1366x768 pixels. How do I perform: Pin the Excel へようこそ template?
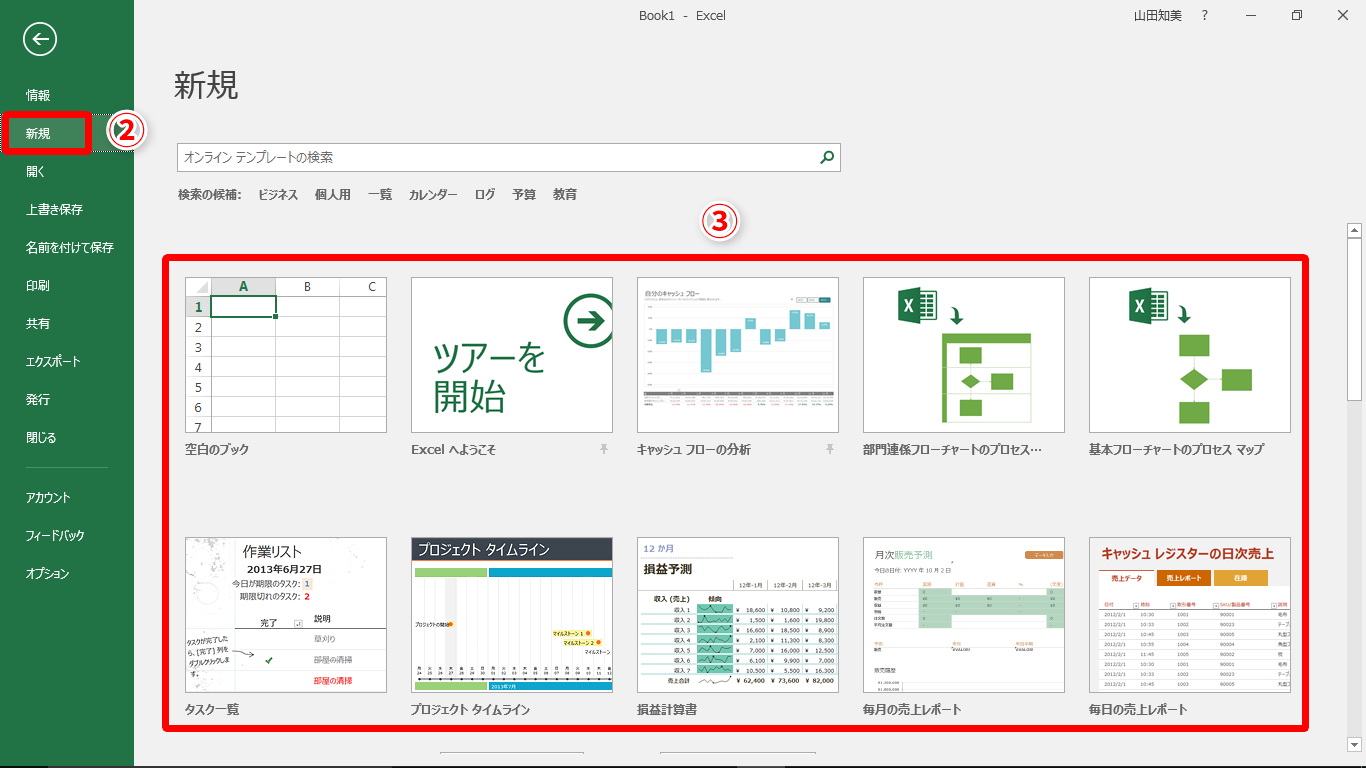pos(603,450)
